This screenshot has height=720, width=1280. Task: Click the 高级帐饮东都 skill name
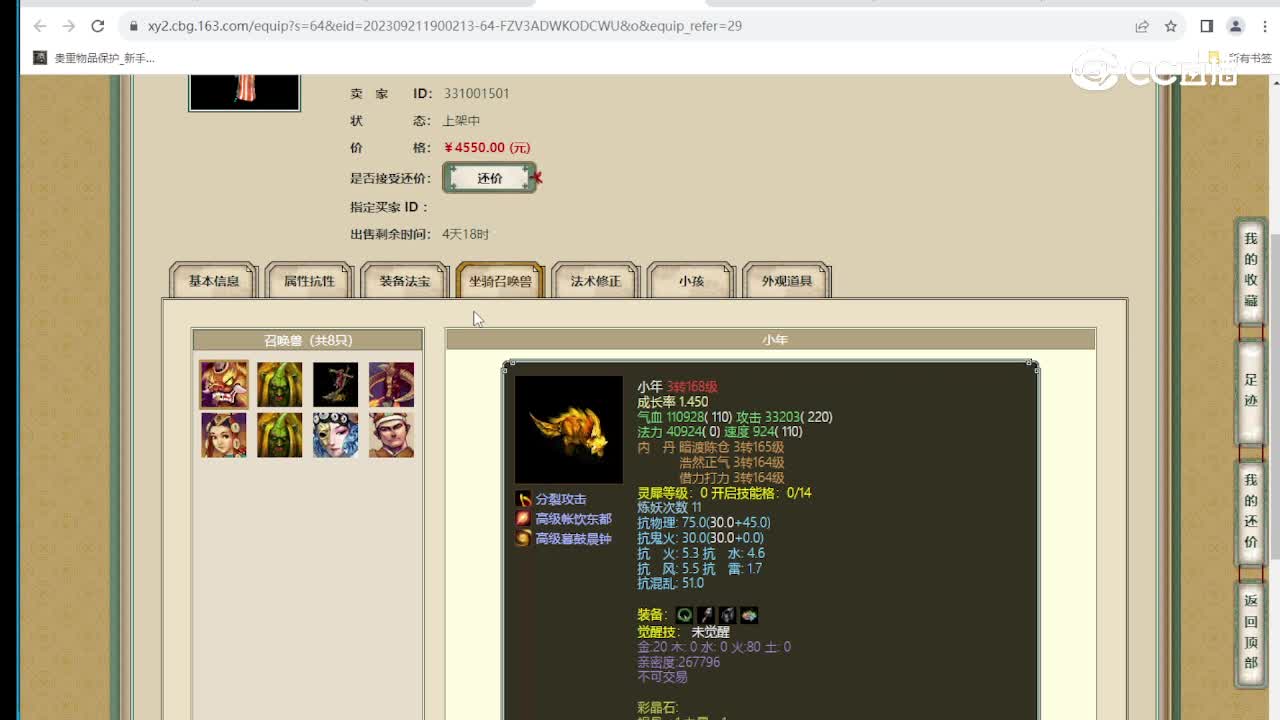573,519
